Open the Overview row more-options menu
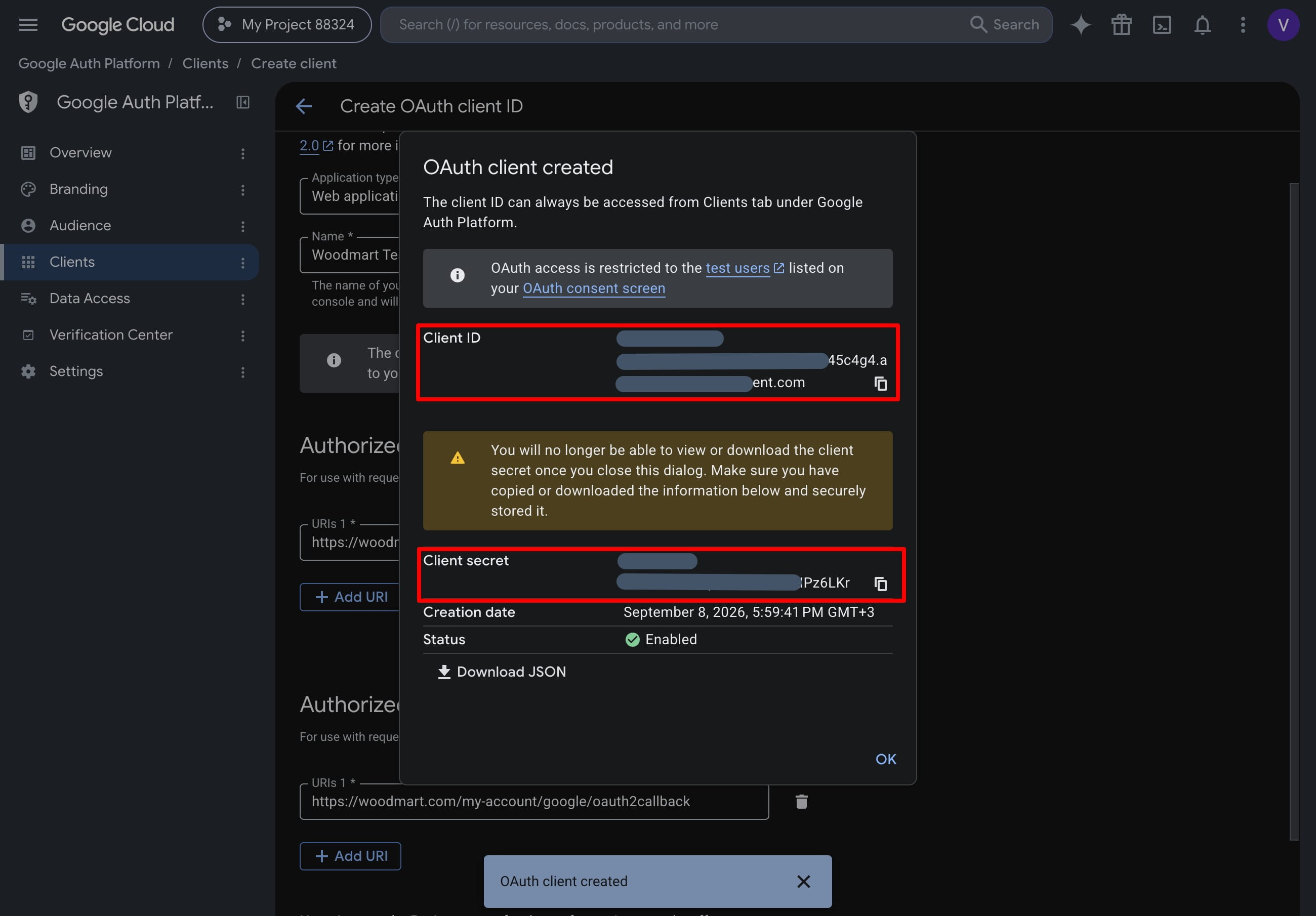 (x=243, y=153)
